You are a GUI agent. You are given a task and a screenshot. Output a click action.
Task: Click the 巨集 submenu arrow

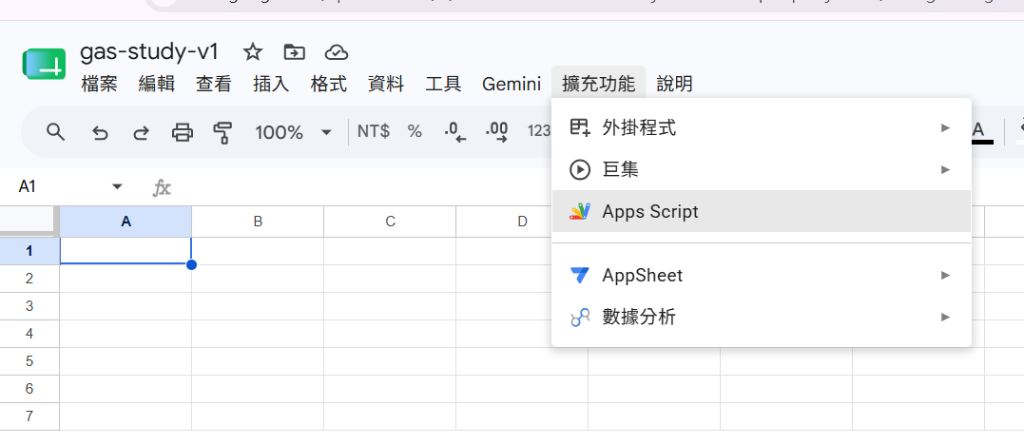coord(945,170)
